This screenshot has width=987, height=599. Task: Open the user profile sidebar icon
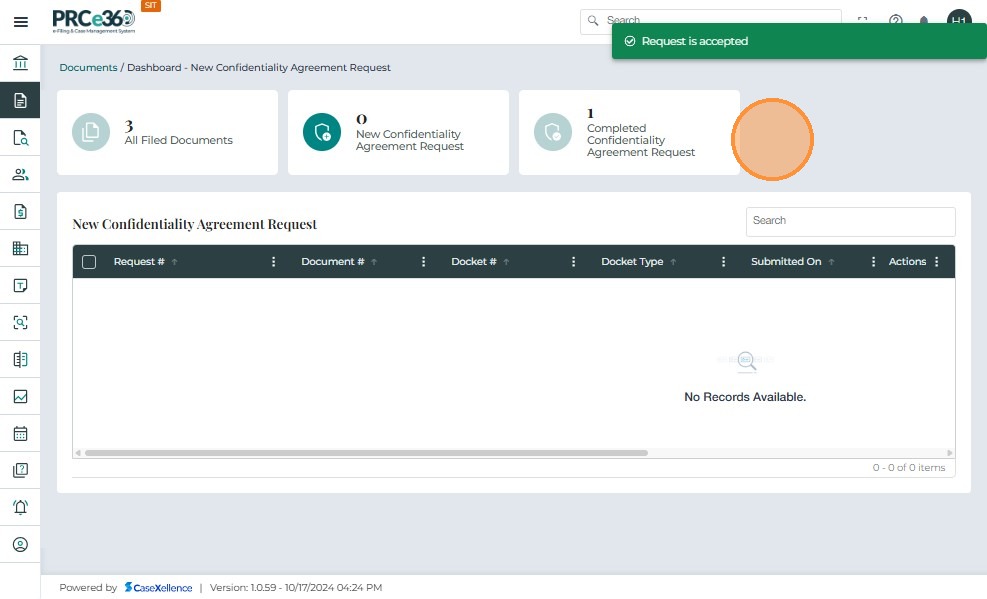coord(20,544)
